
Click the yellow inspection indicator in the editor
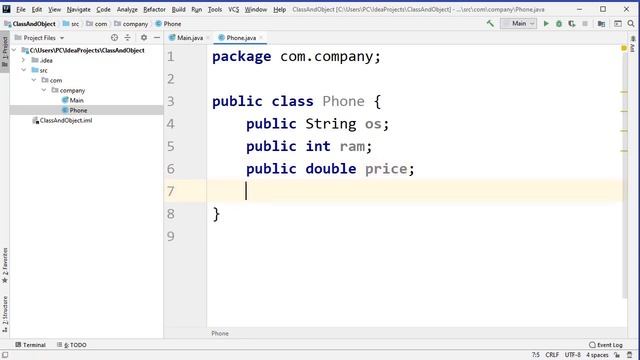coord(624,48)
